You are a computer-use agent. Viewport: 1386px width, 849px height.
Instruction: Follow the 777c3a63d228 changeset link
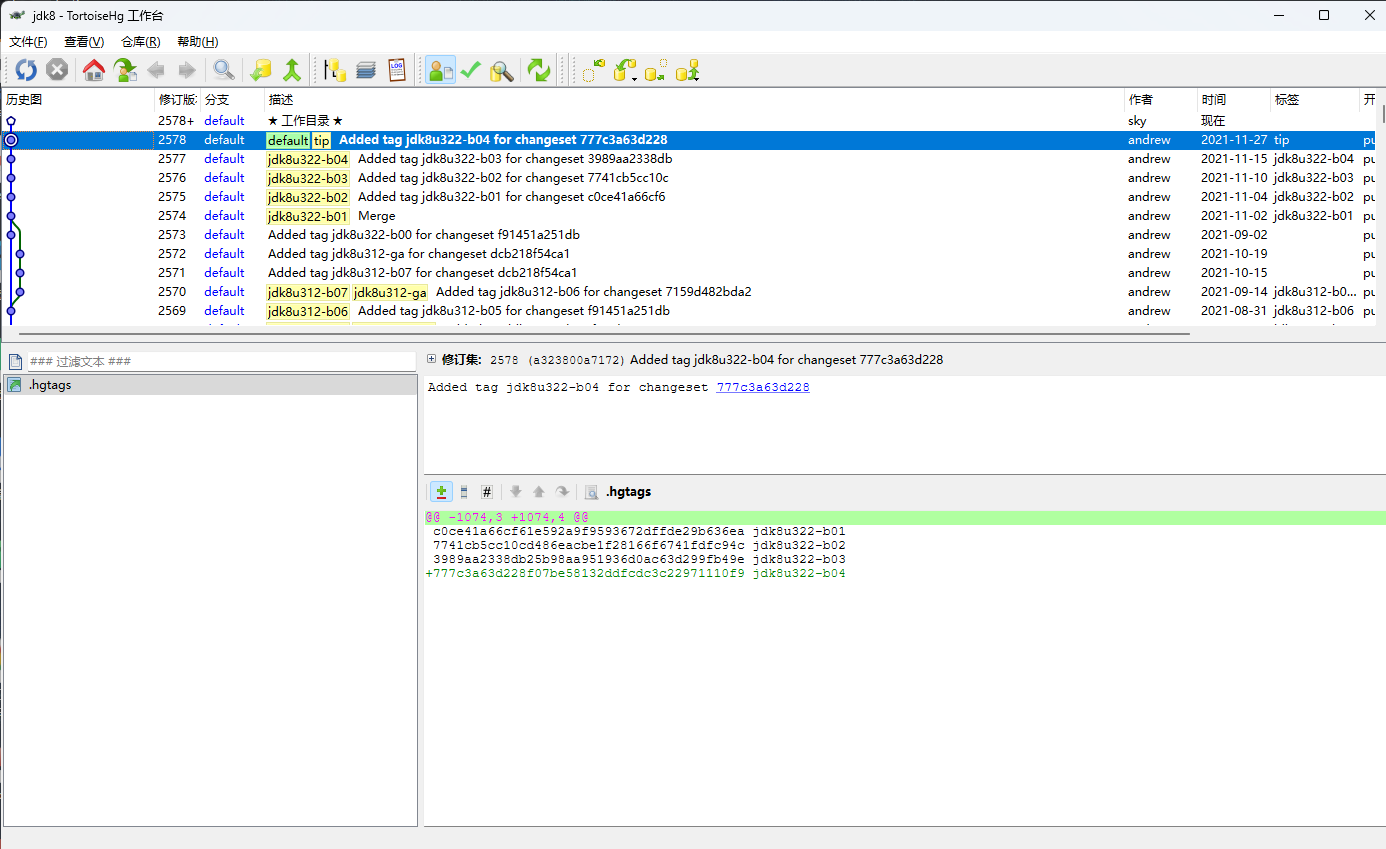(x=762, y=387)
